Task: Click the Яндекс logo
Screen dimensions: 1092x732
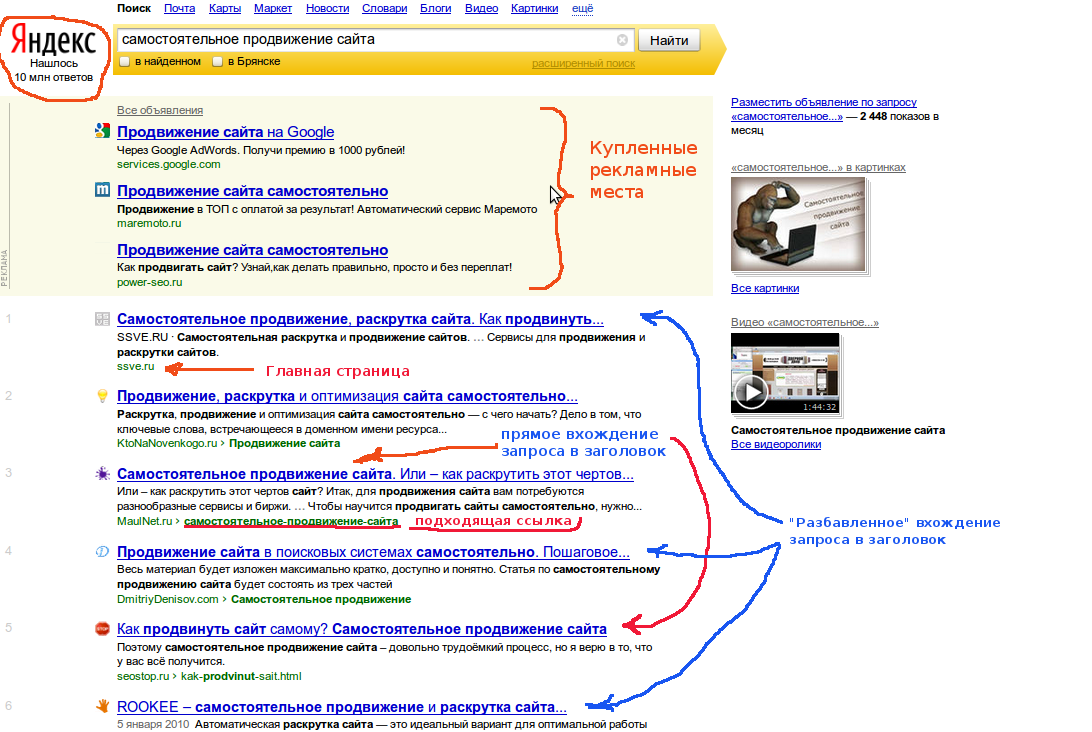Action: (x=54, y=40)
